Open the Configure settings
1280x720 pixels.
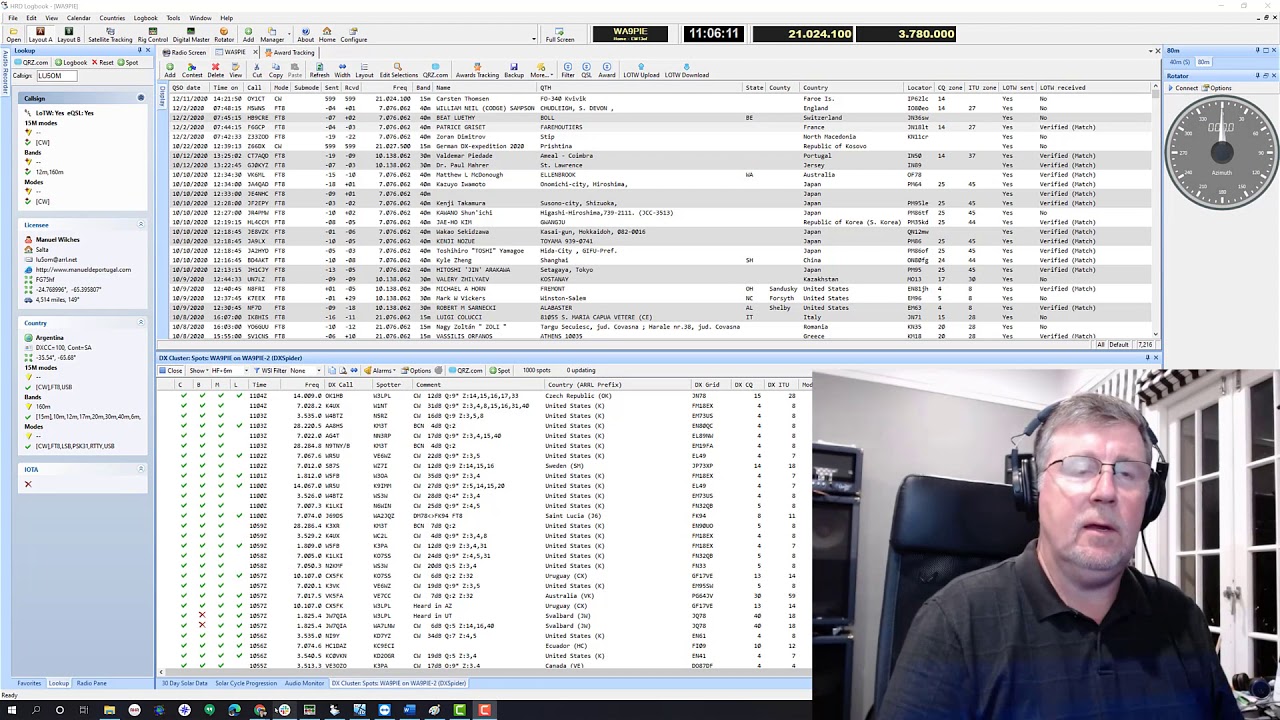[354, 35]
